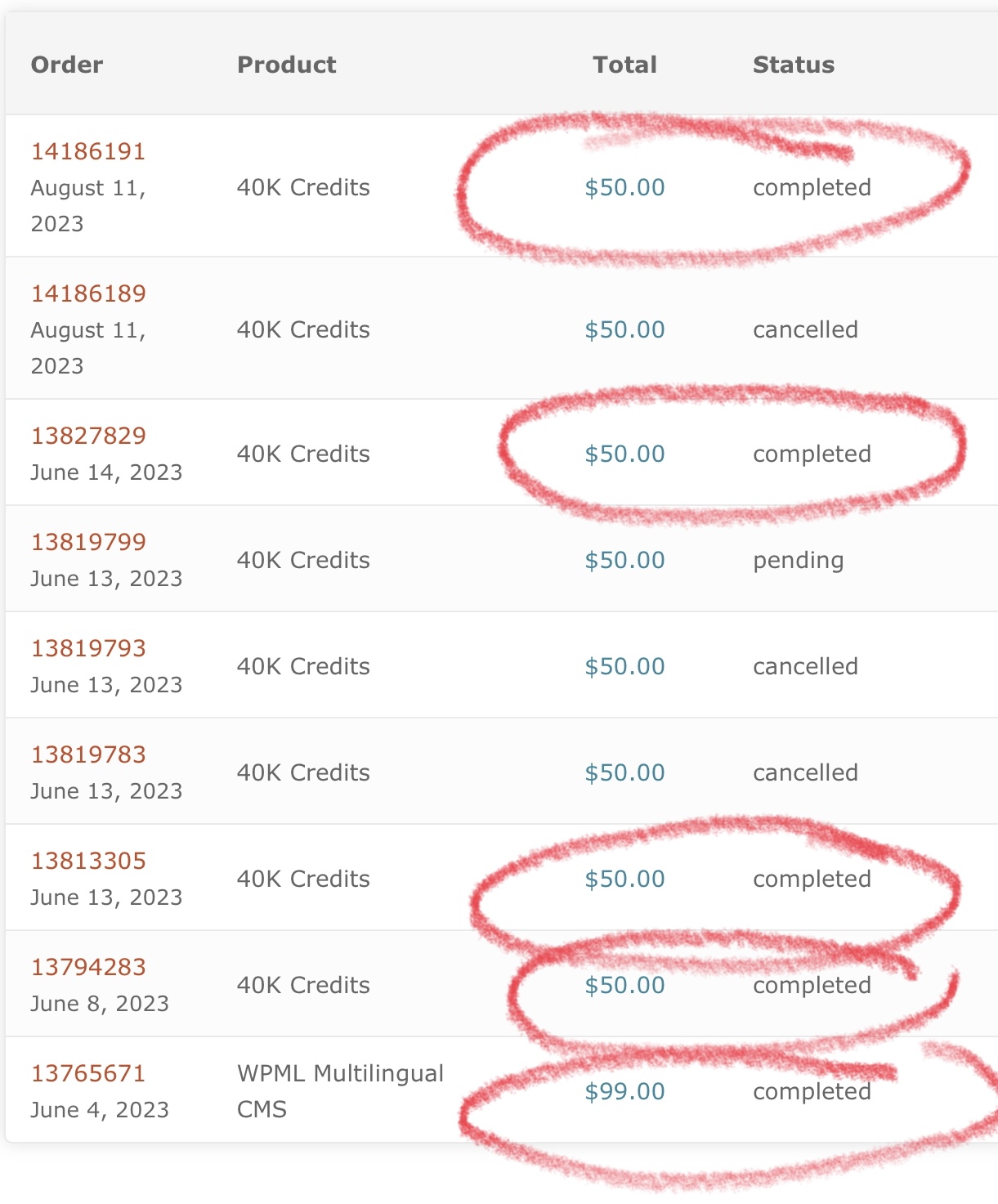998x1204 pixels.
Task: Open order 14186189 link
Action: [88, 293]
